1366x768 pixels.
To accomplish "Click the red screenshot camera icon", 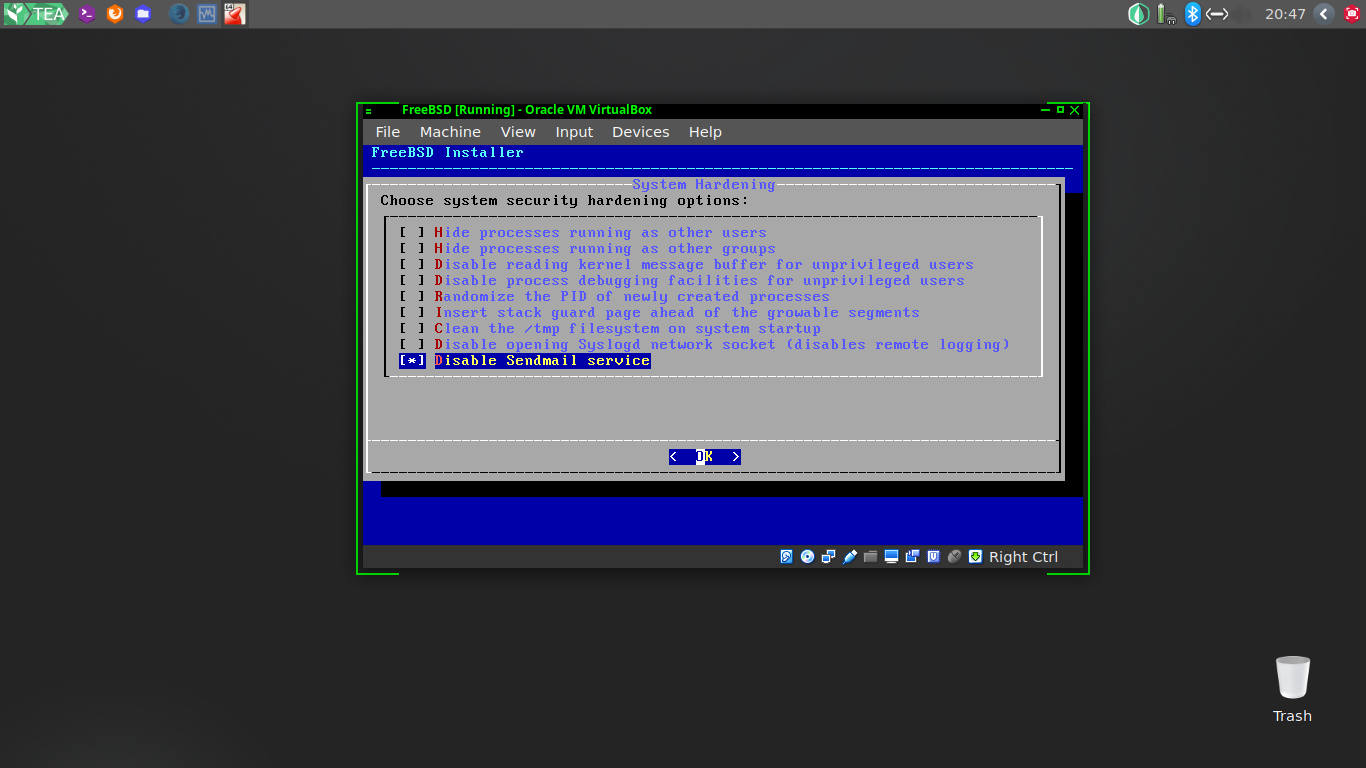I will click(1352, 14).
